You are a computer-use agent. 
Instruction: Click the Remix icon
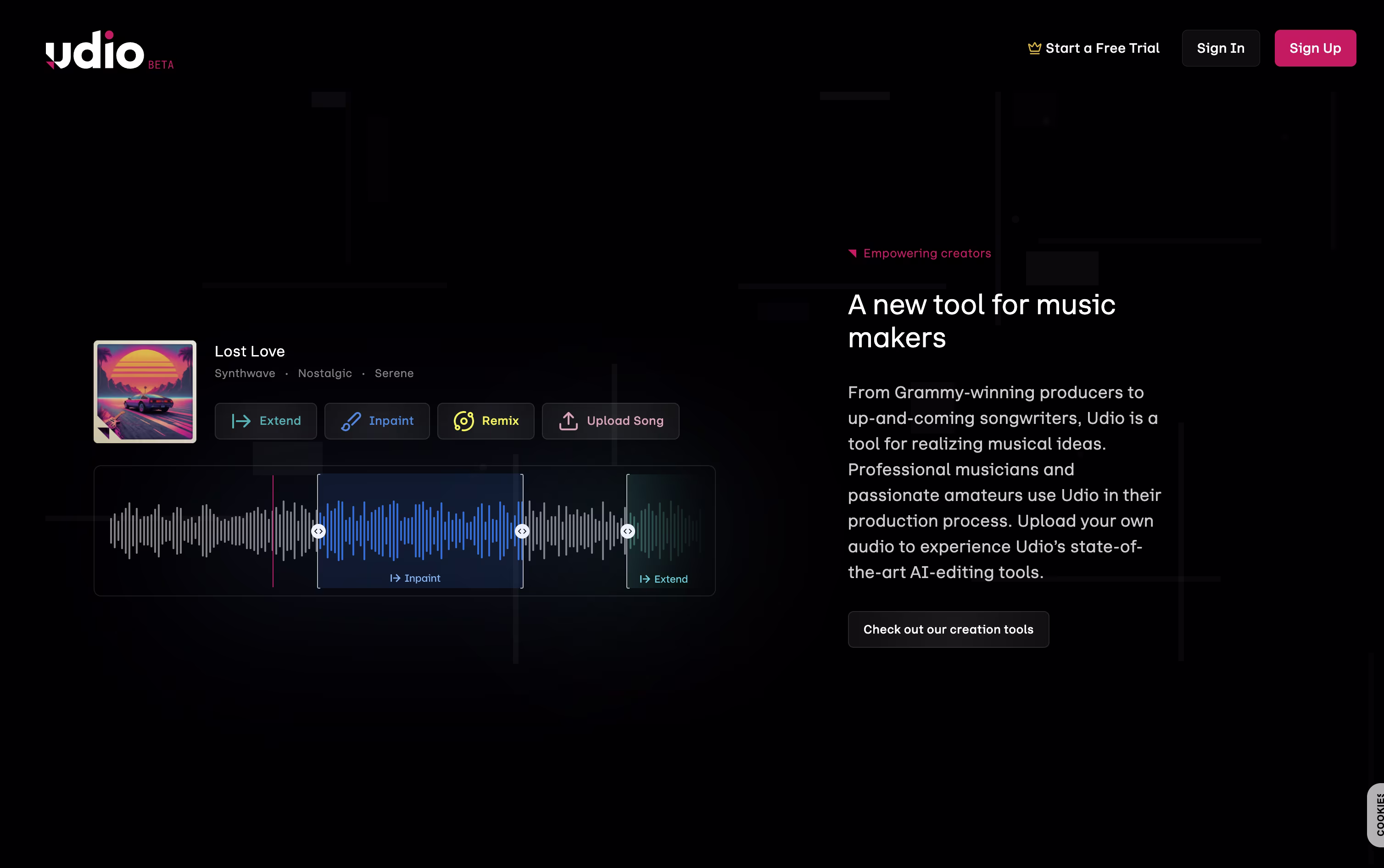coord(463,421)
